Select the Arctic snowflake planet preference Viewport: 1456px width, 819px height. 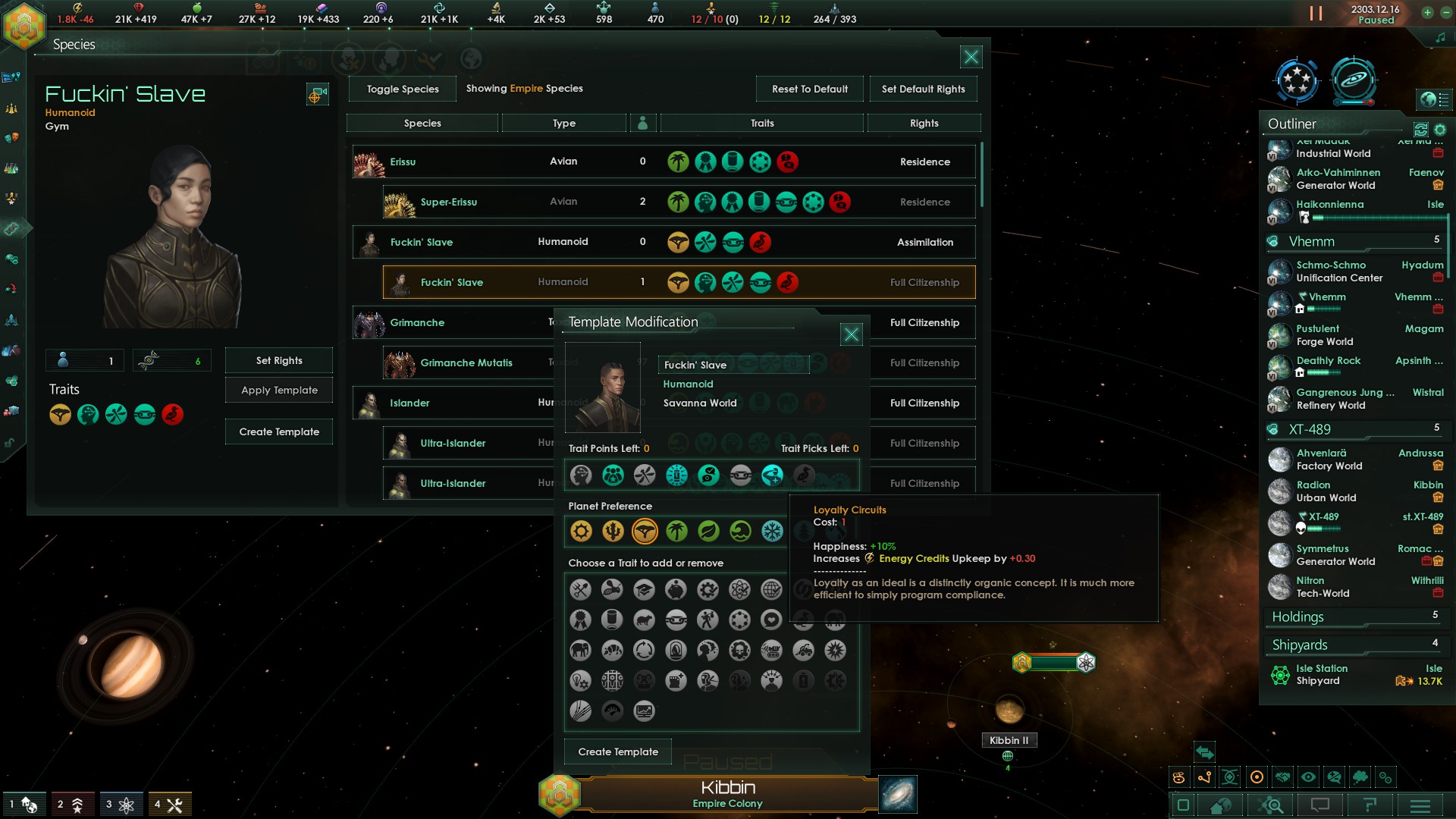772,531
